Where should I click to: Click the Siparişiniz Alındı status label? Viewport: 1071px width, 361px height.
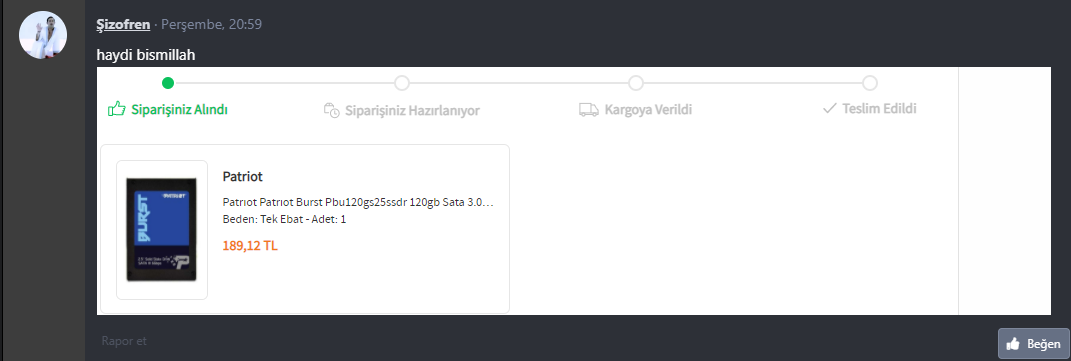[x=180, y=110]
